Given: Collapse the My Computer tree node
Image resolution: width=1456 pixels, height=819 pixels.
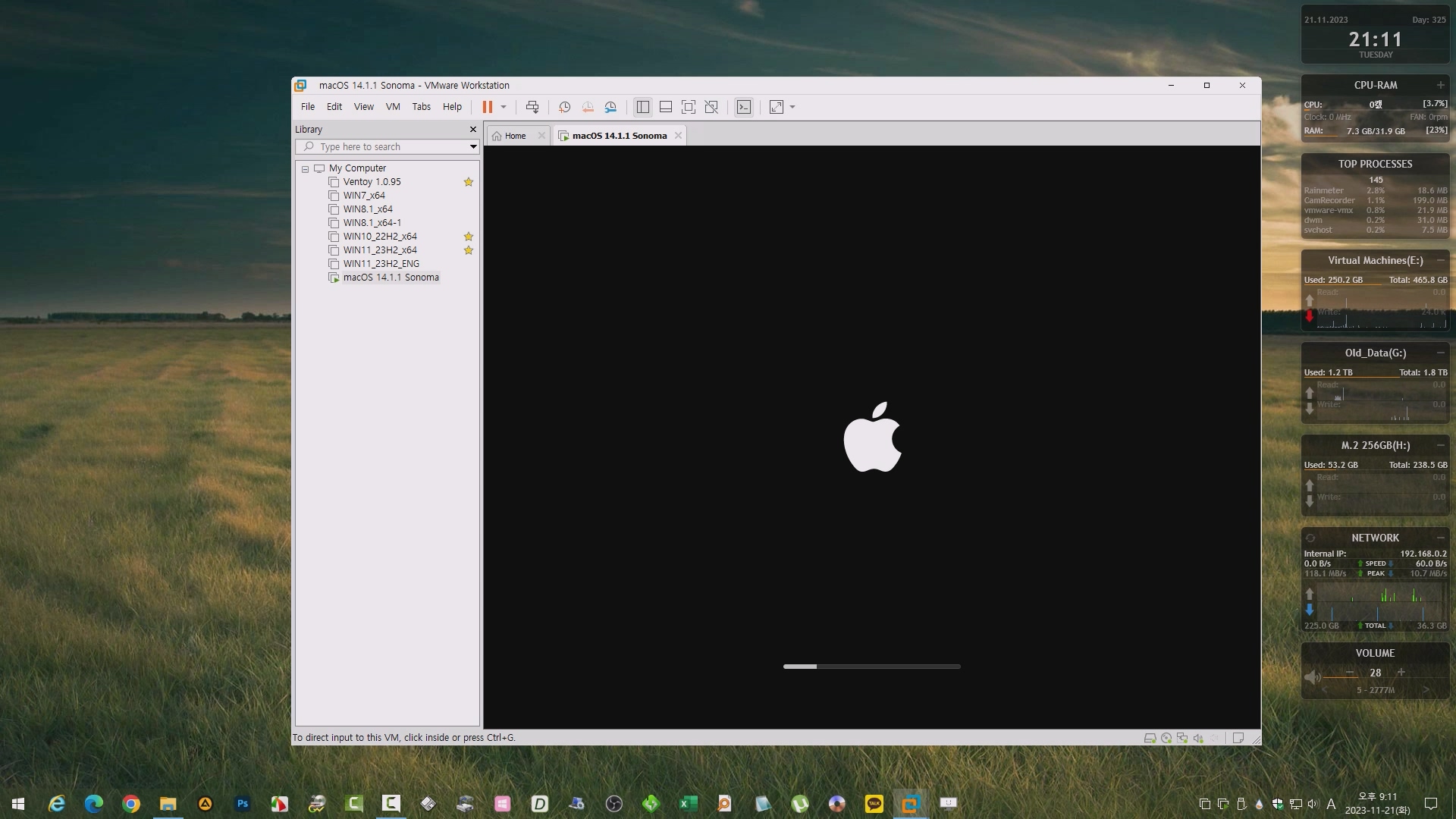Looking at the screenshot, I should [306, 169].
